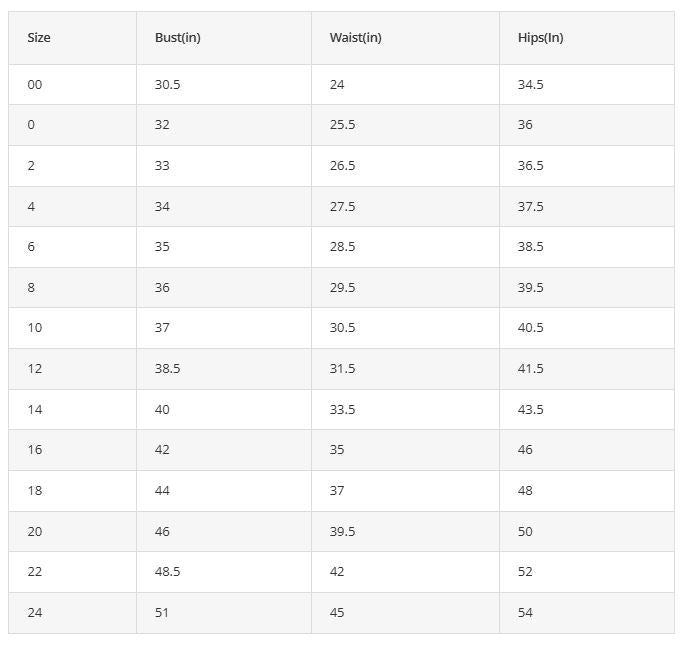Select bust value 48.5 in size 22 row
This screenshot has height=646, width=683.
click(x=168, y=572)
